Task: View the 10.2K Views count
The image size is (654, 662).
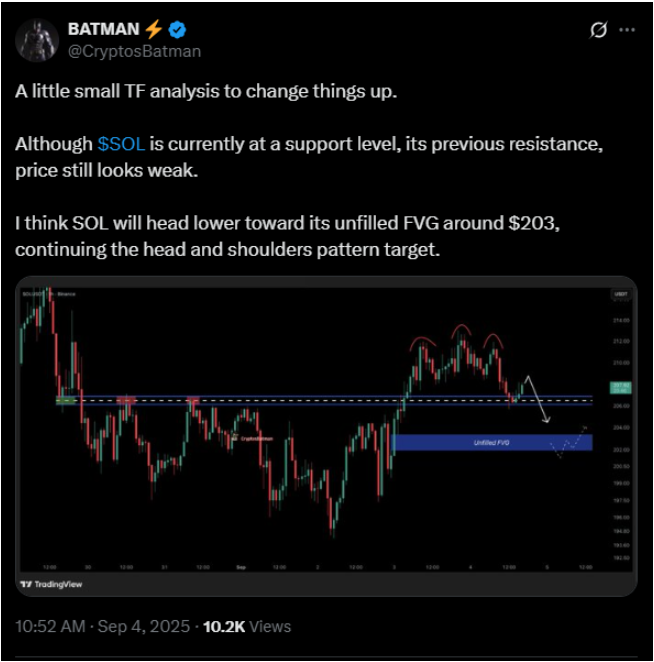Action: pos(247,626)
